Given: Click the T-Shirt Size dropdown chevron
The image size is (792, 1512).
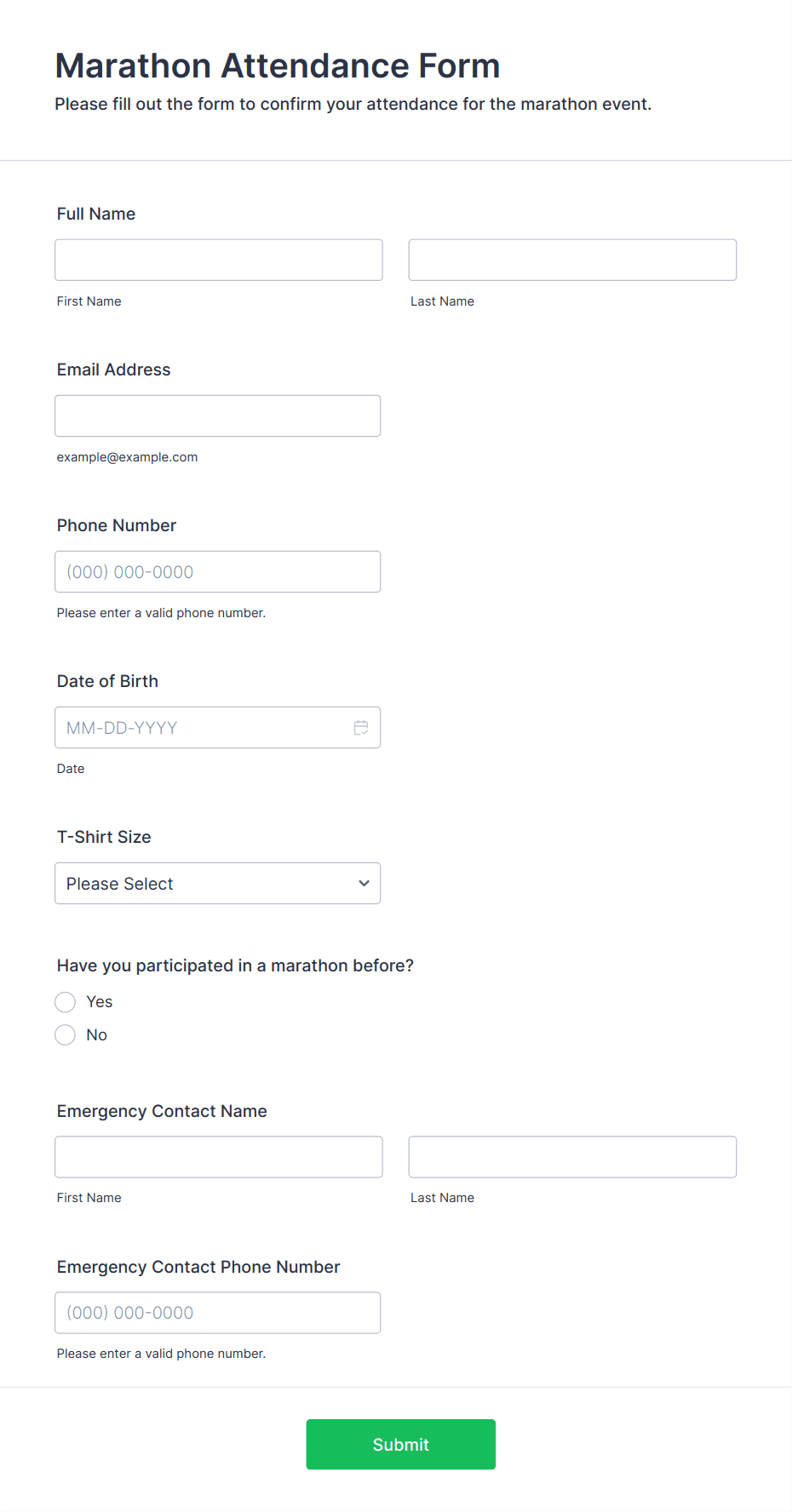Looking at the screenshot, I should (364, 884).
